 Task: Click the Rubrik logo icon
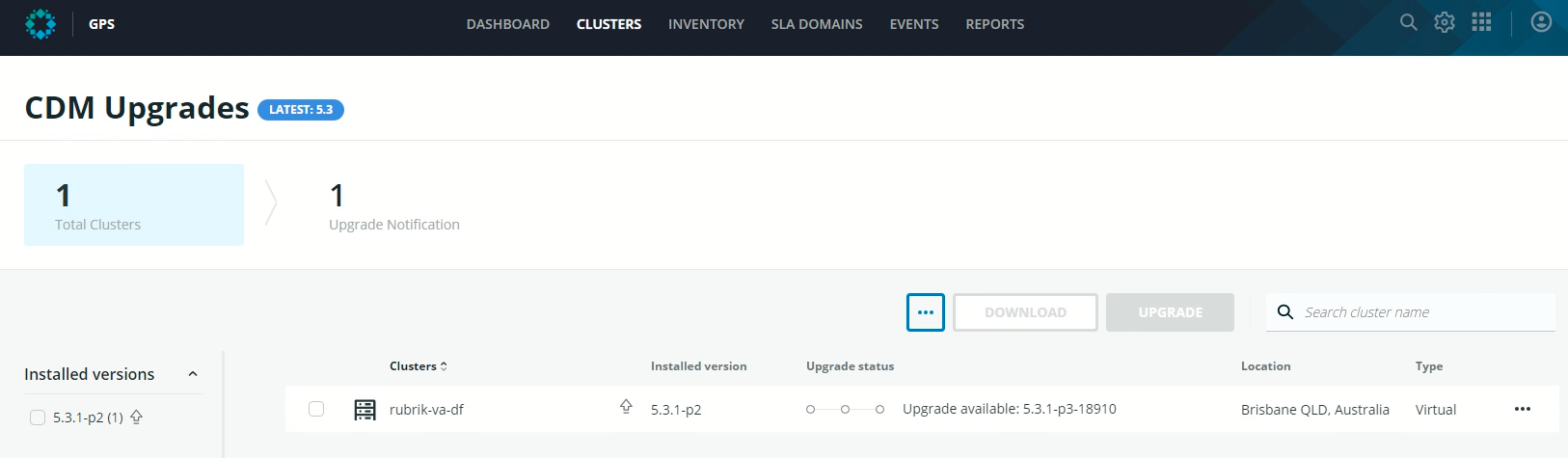41,24
